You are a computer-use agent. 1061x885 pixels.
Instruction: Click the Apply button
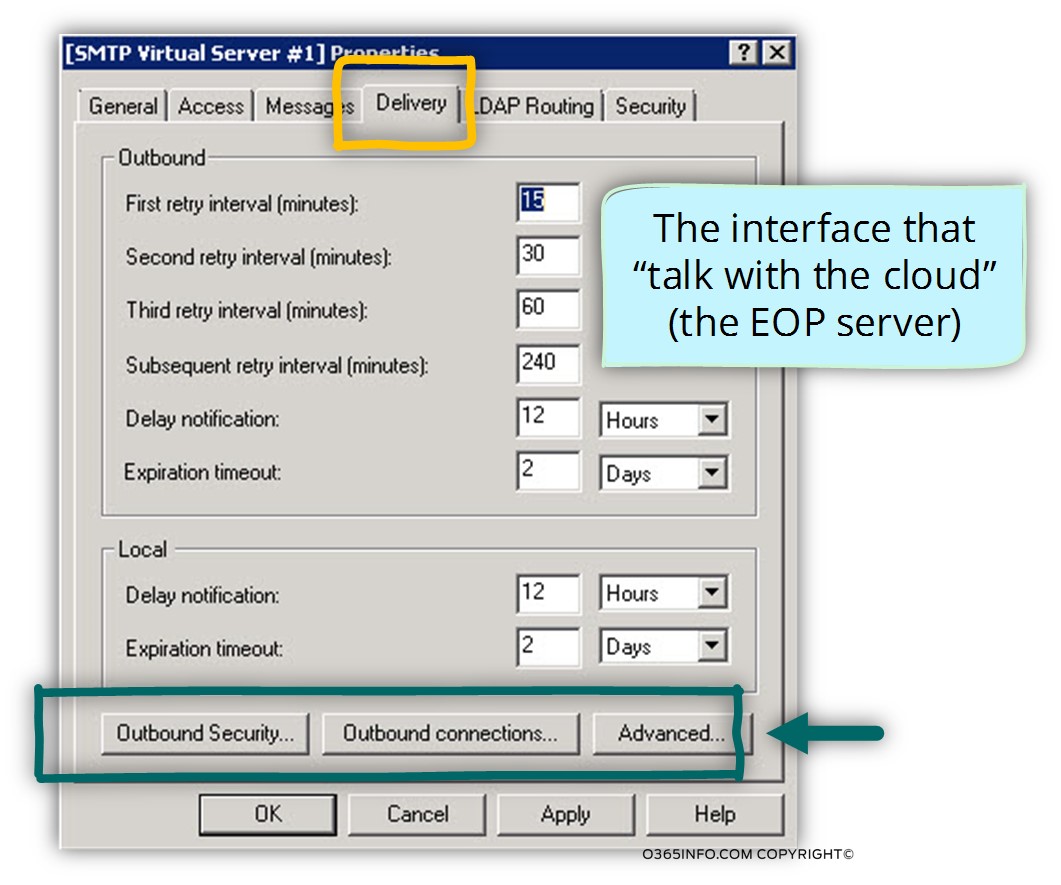[x=566, y=815]
